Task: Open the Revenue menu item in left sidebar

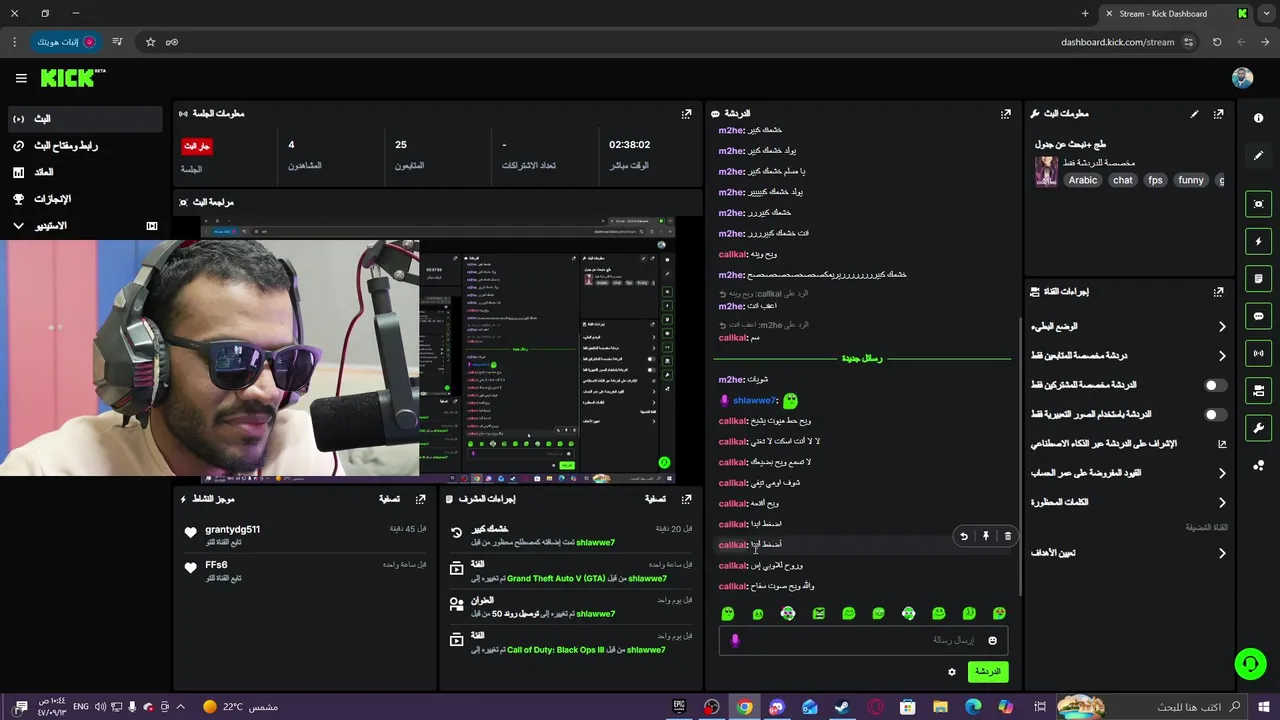Action: (83, 172)
